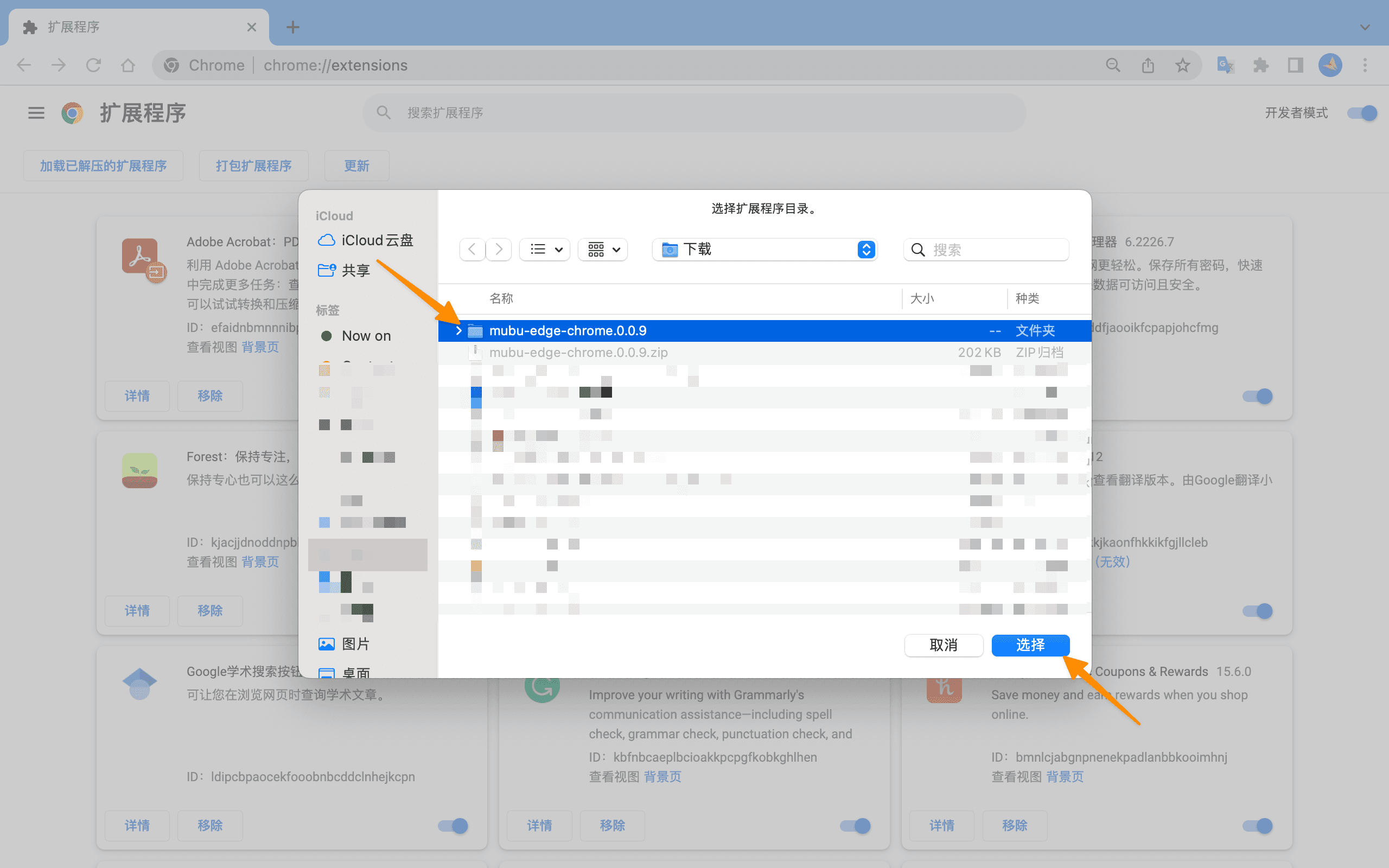Expand the mubu-edge-chrome.0.0.9 folder disclosure arrow
Screen dimensions: 1389x868
[x=458, y=331]
